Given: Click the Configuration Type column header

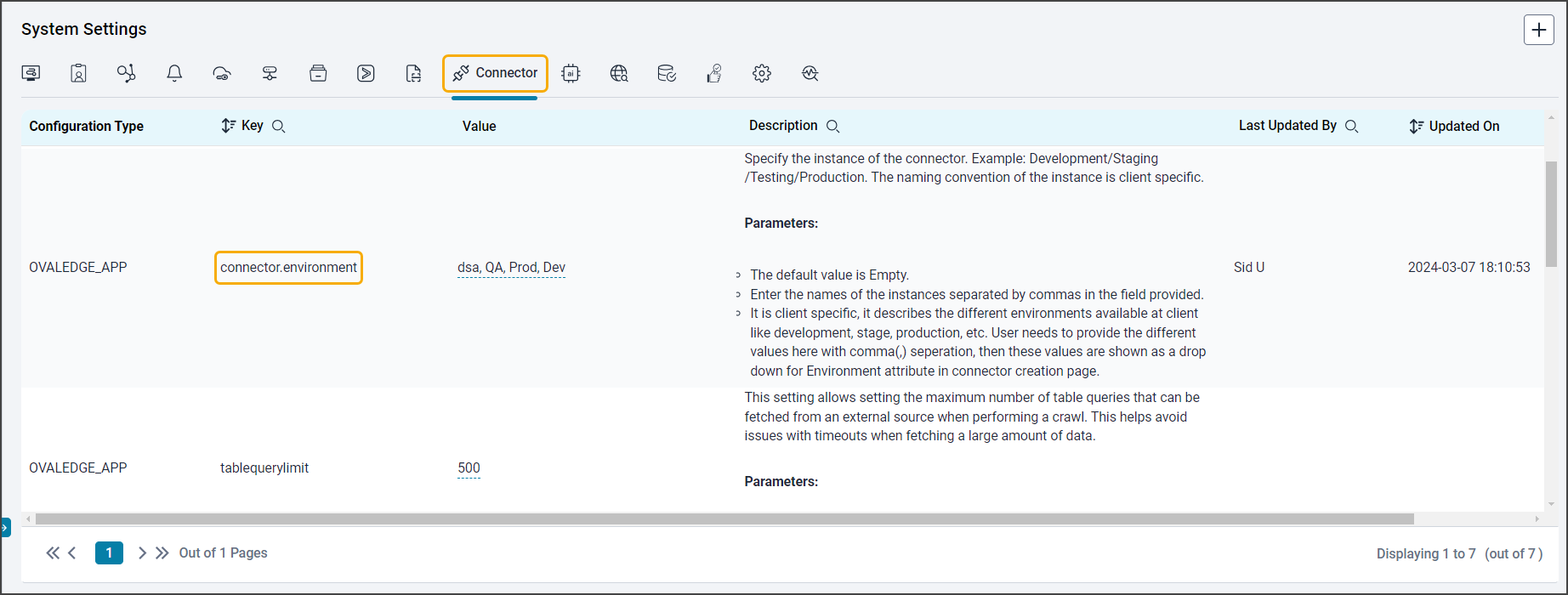Looking at the screenshot, I should 87,126.
